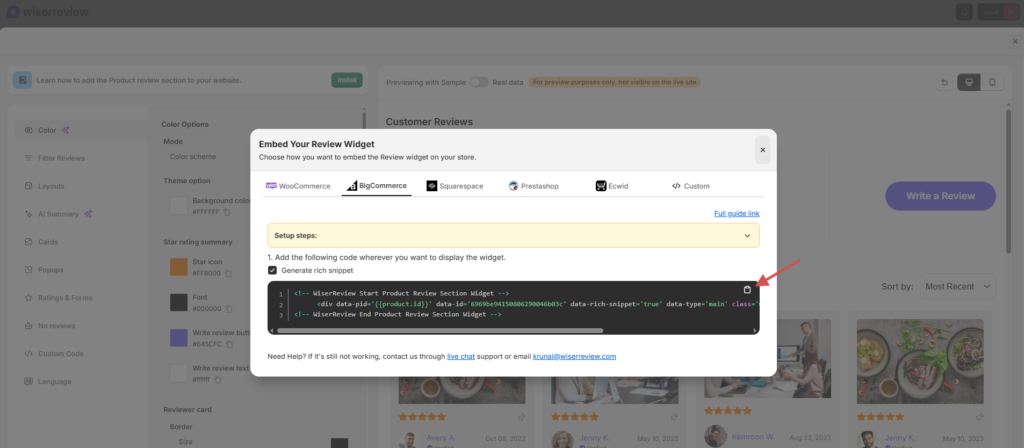The width and height of the screenshot is (1024, 448).
Task: Switch to mobile preview icon
Action: click(992, 82)
